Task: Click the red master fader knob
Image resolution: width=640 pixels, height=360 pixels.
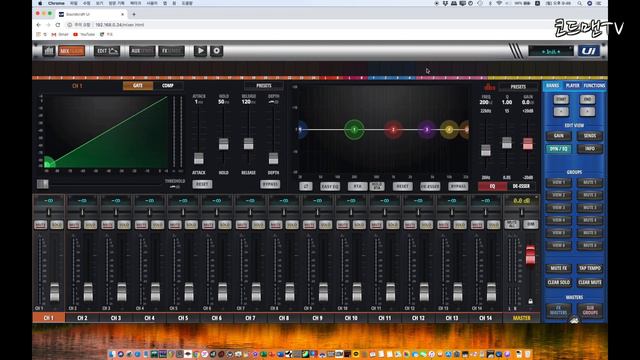Action: pyautogui.click(x=530, y=255)
